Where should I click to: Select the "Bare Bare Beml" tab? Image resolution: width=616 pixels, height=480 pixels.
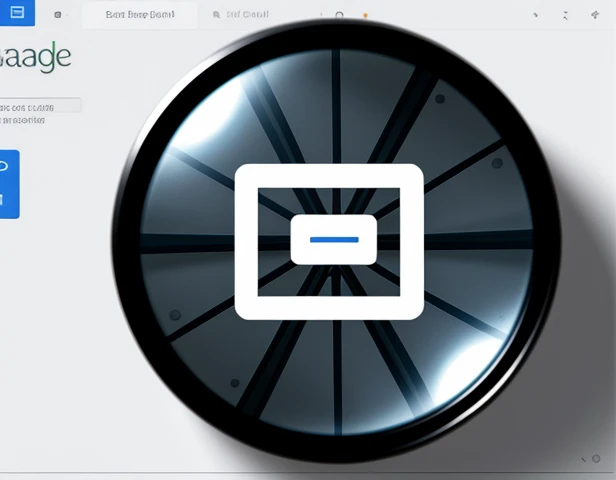tap(139, 15)
